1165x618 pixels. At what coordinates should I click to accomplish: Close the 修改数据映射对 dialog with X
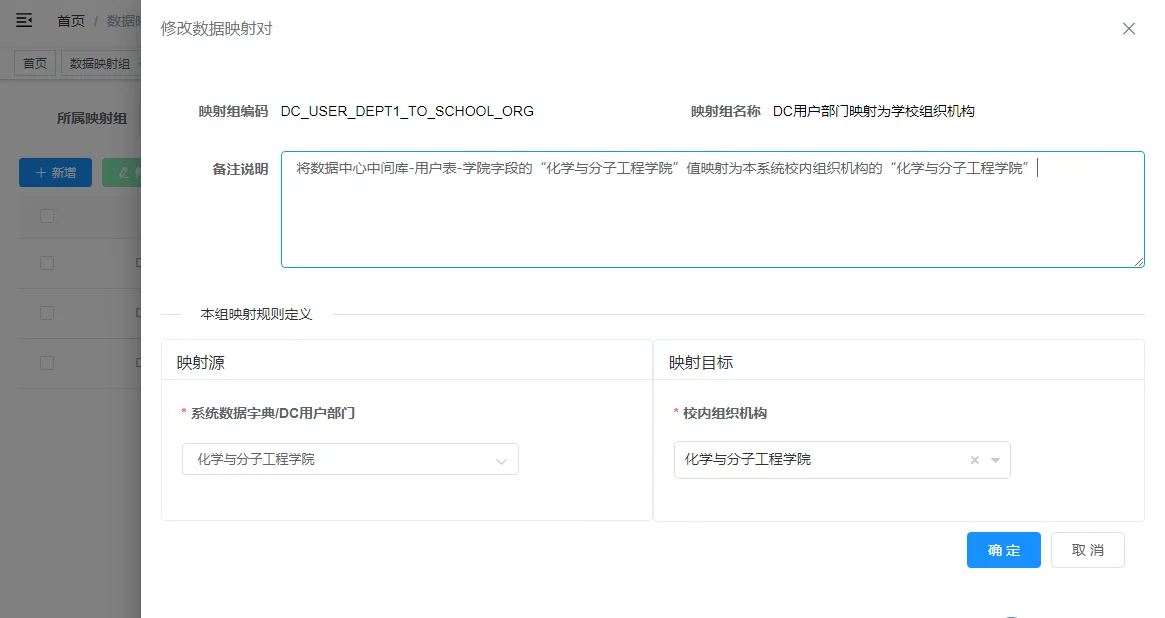tap(1129, 28)
